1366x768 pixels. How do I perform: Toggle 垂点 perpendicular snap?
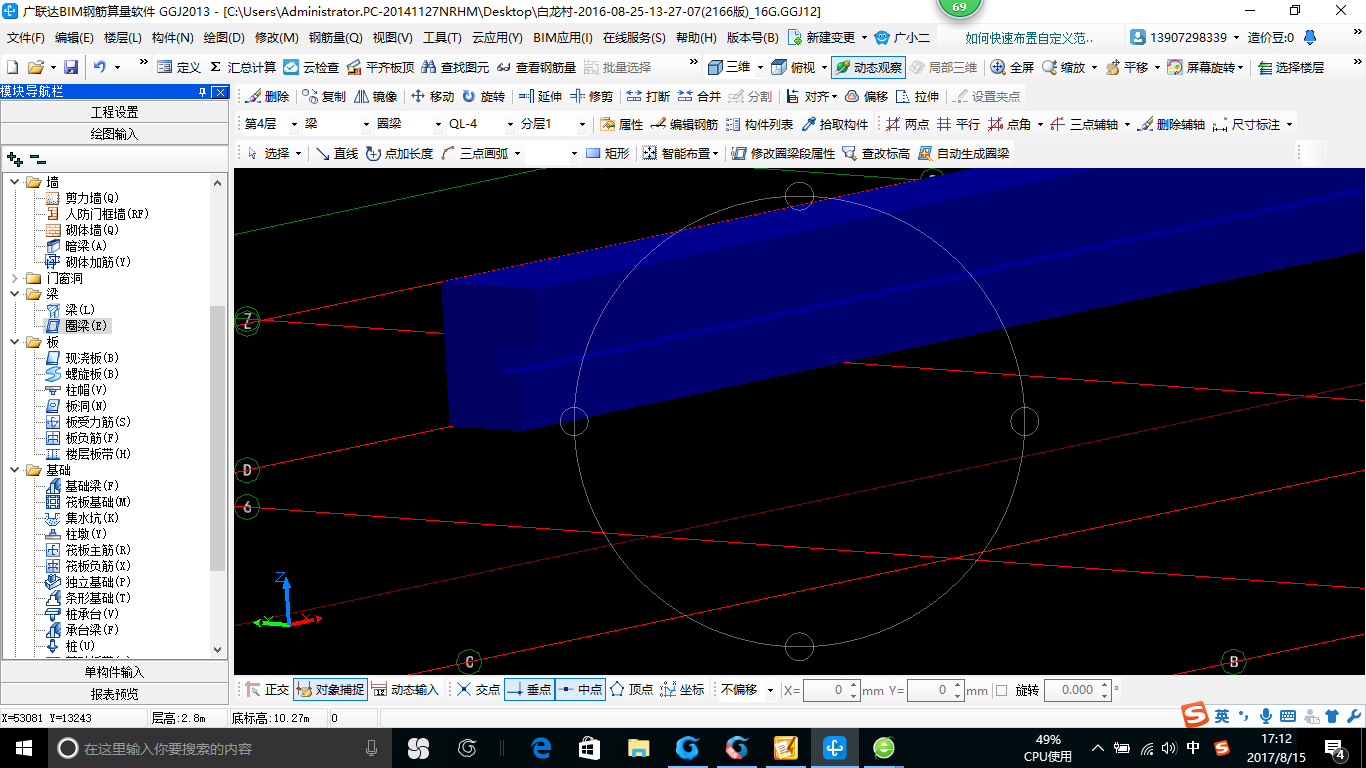[529, 690]
